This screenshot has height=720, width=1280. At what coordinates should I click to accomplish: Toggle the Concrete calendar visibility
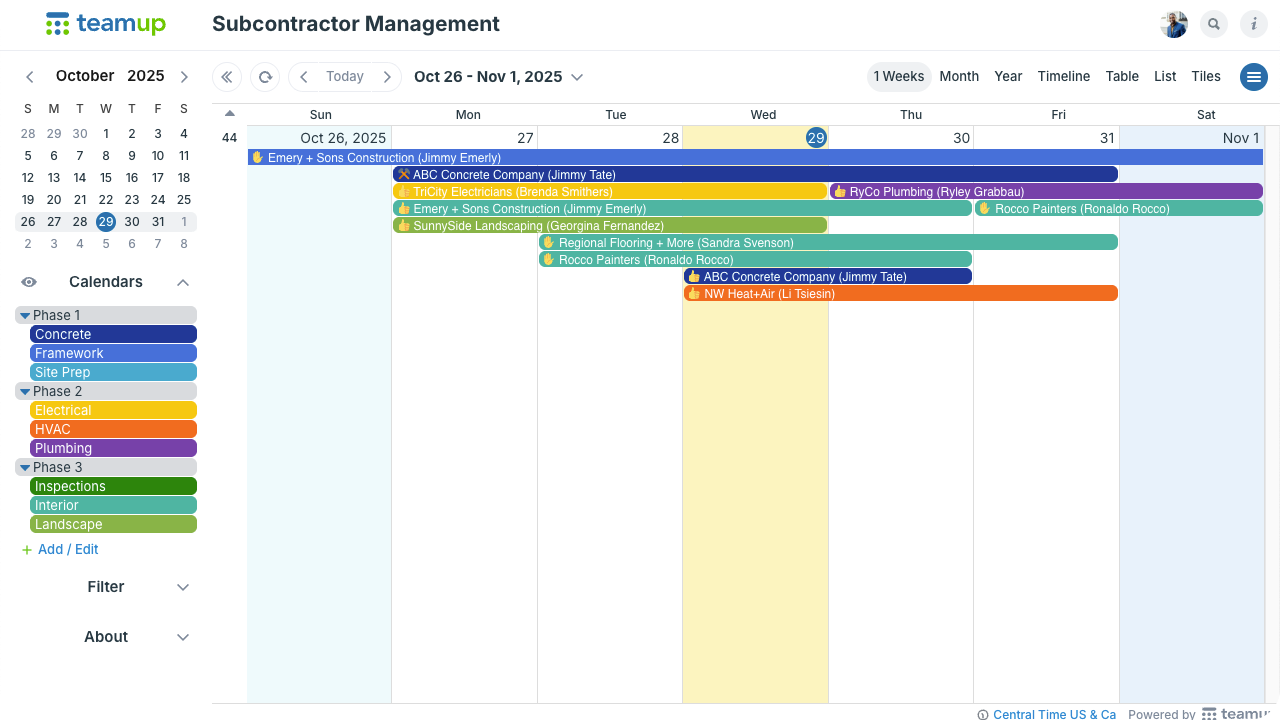(x=113, y=334)
